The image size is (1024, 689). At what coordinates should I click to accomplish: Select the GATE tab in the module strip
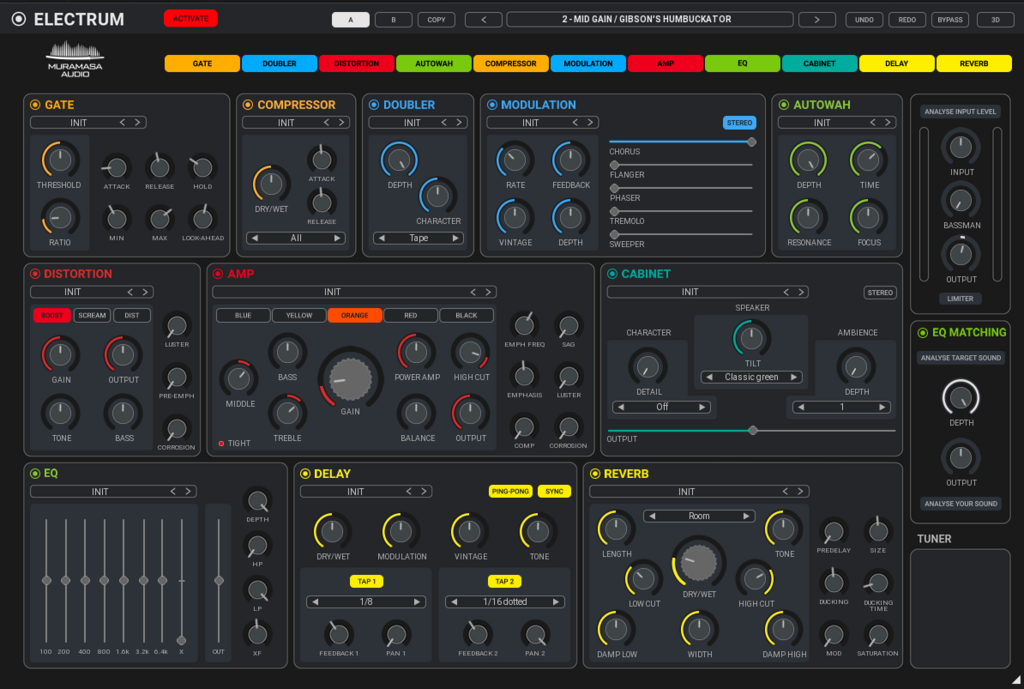(202, 63)
